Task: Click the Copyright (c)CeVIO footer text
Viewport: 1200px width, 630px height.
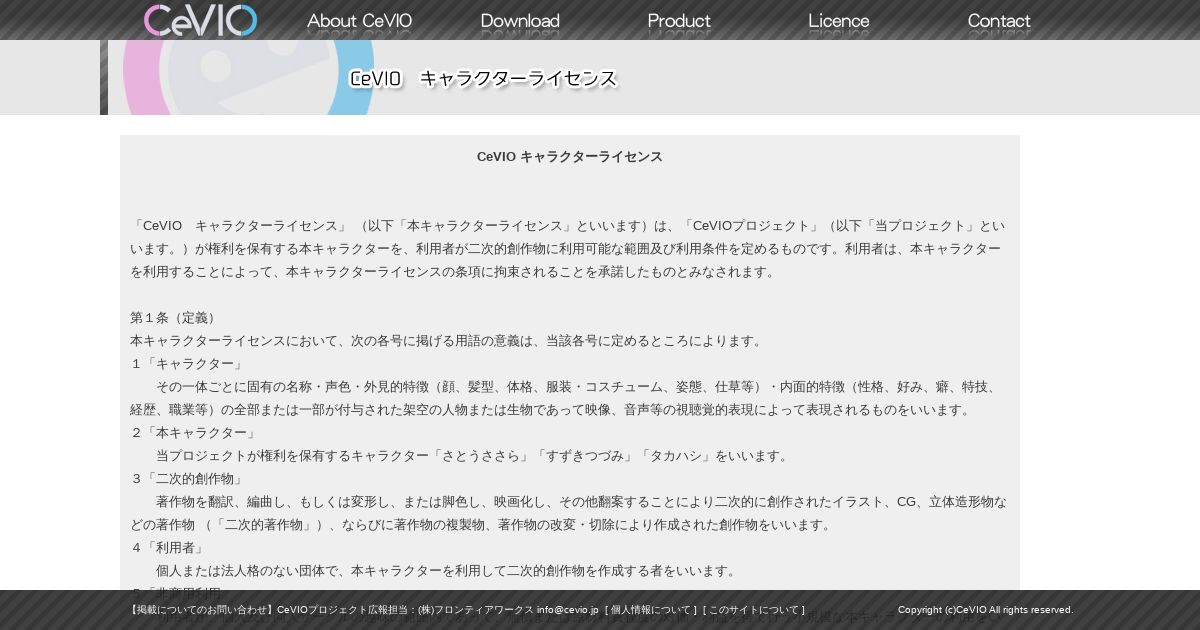Action: [x=985, y=610]
